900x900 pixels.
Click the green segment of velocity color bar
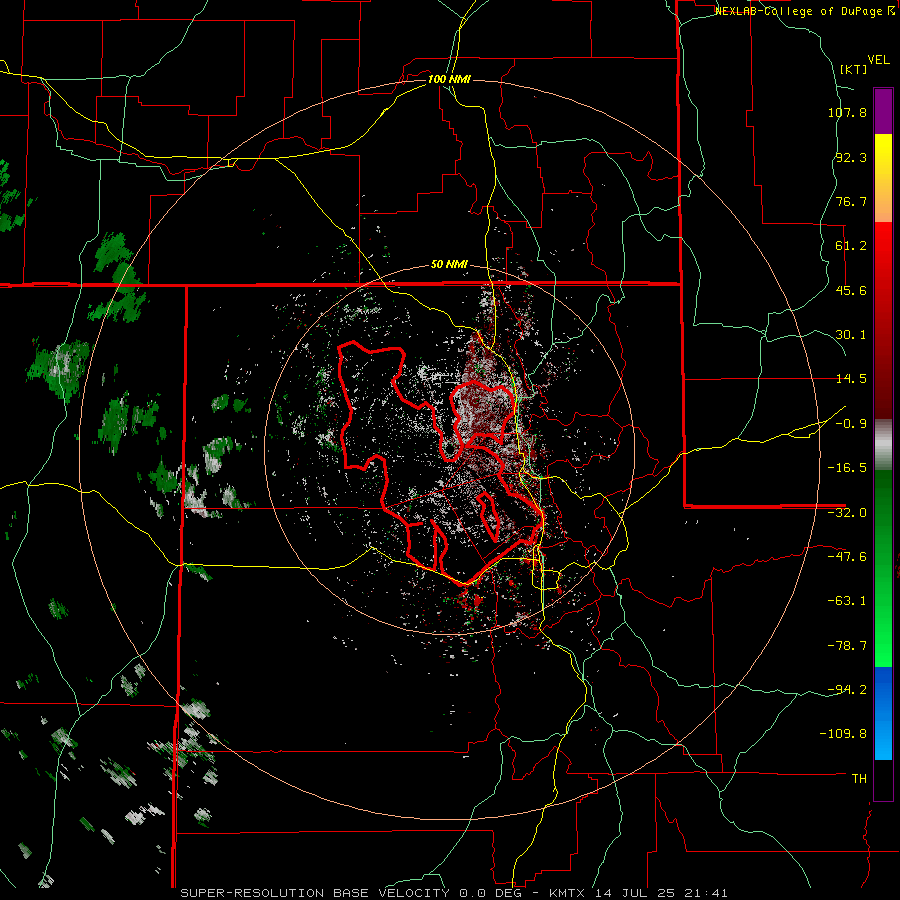[x=883, y=568]
